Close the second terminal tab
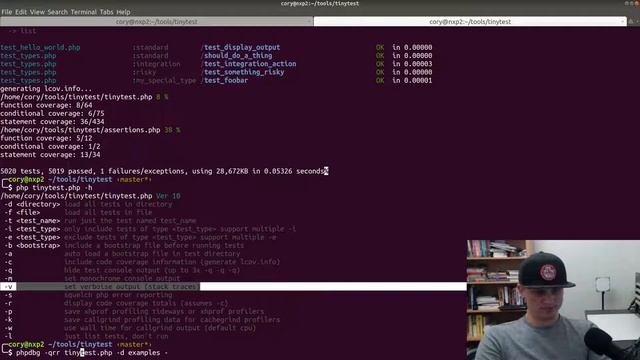 [622, 22]
